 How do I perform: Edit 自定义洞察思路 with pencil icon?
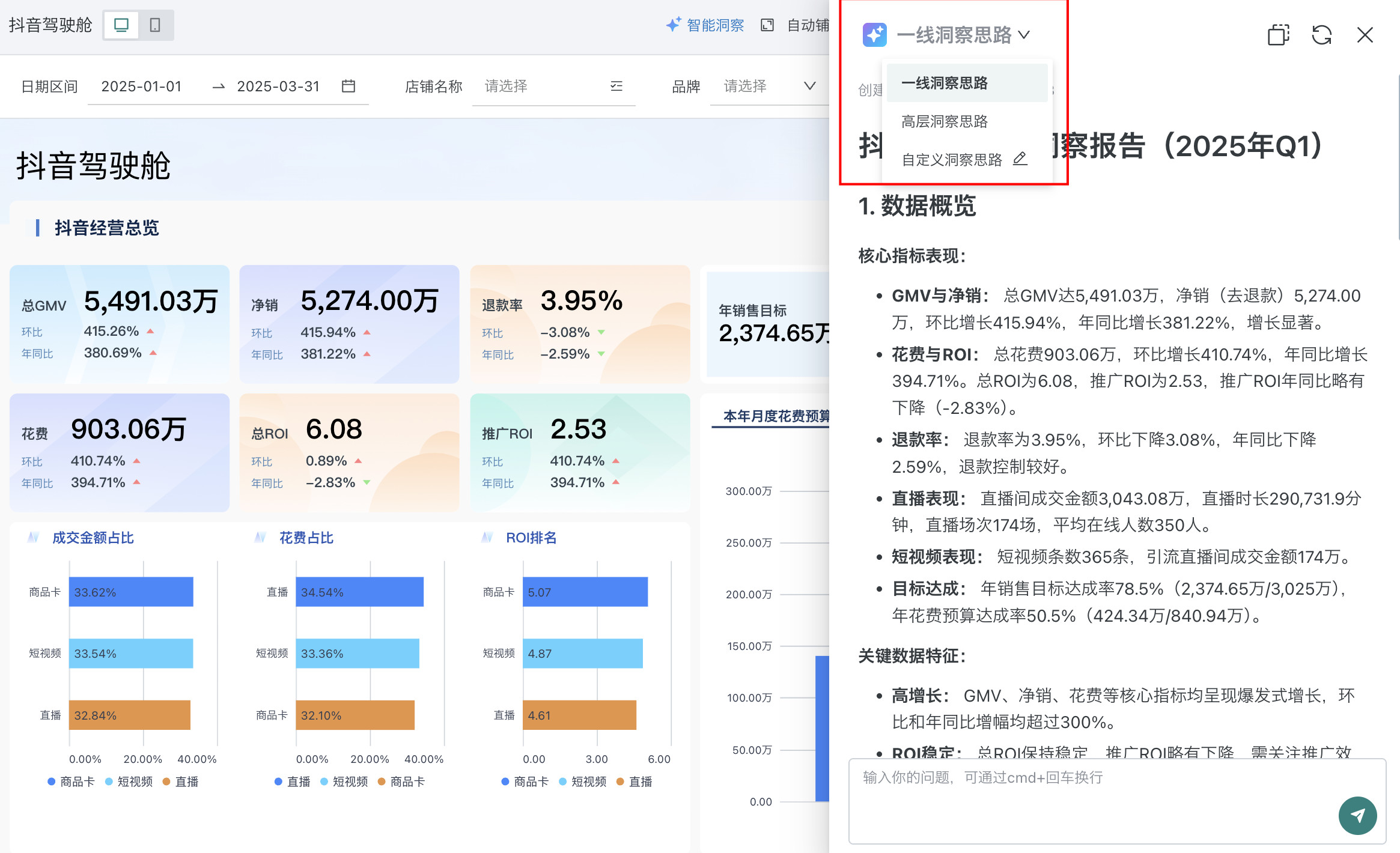tap(1020, 159)
